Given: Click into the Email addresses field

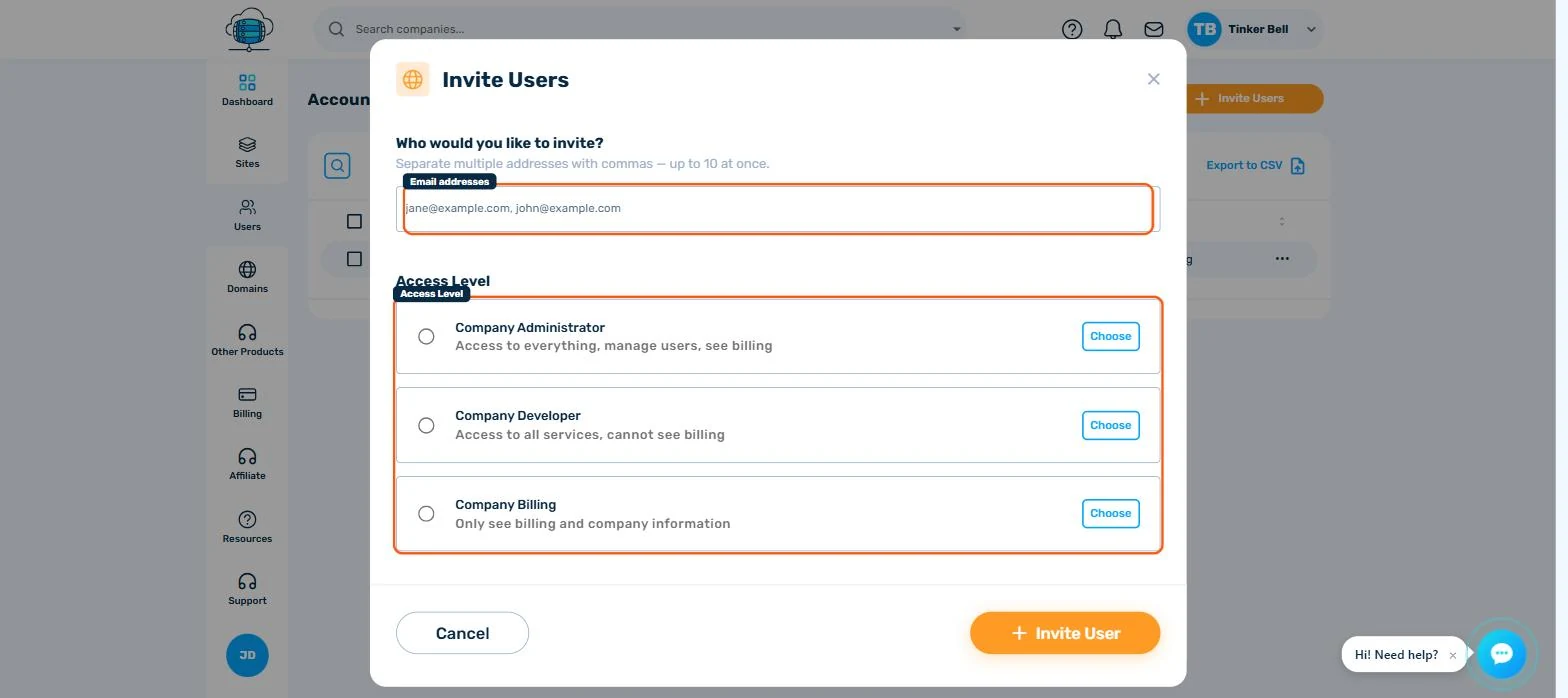Looking at the screenshot, I should tap(777, 208).
